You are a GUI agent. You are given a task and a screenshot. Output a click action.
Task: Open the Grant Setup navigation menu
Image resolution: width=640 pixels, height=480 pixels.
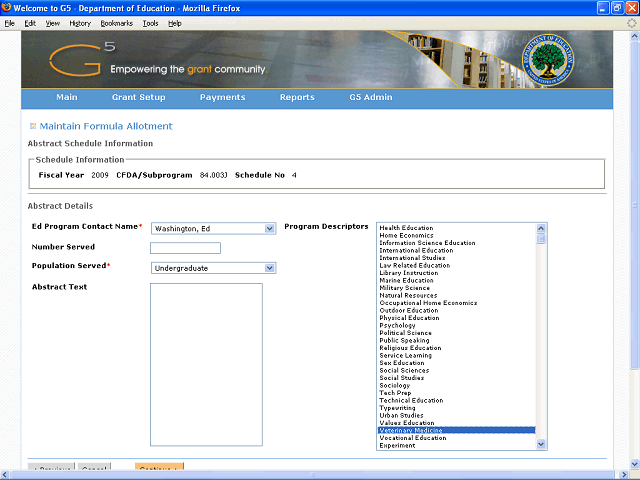click(x=138, y=98)
